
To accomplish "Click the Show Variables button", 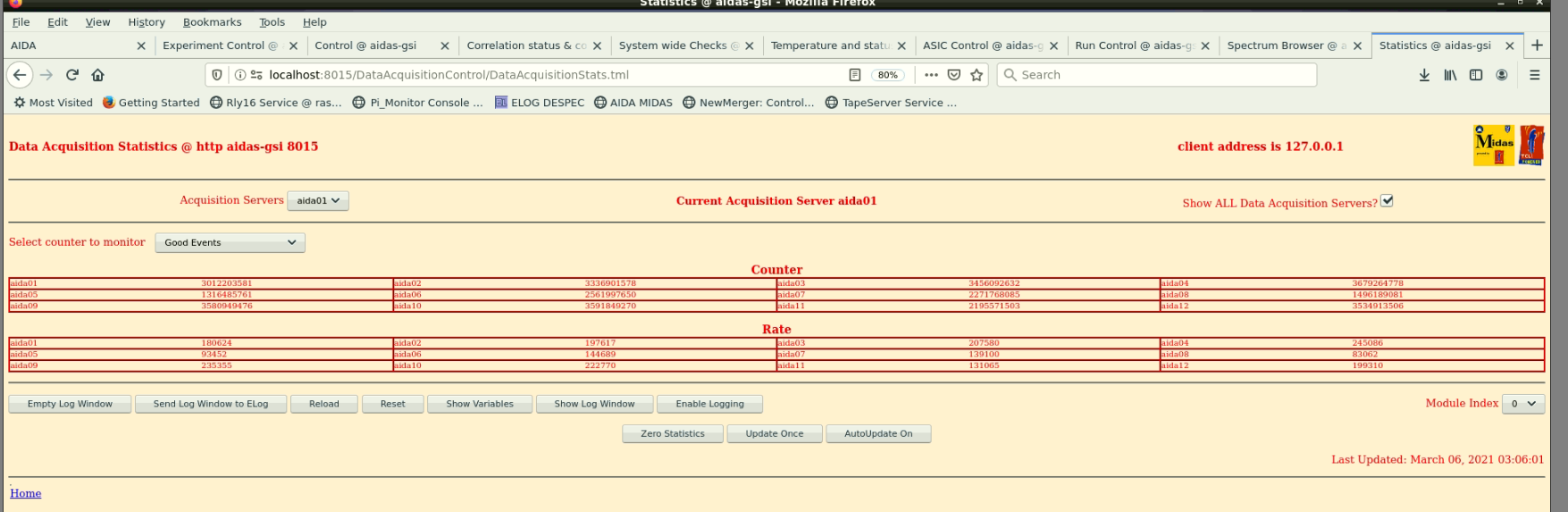I will (x=480, y=404).
